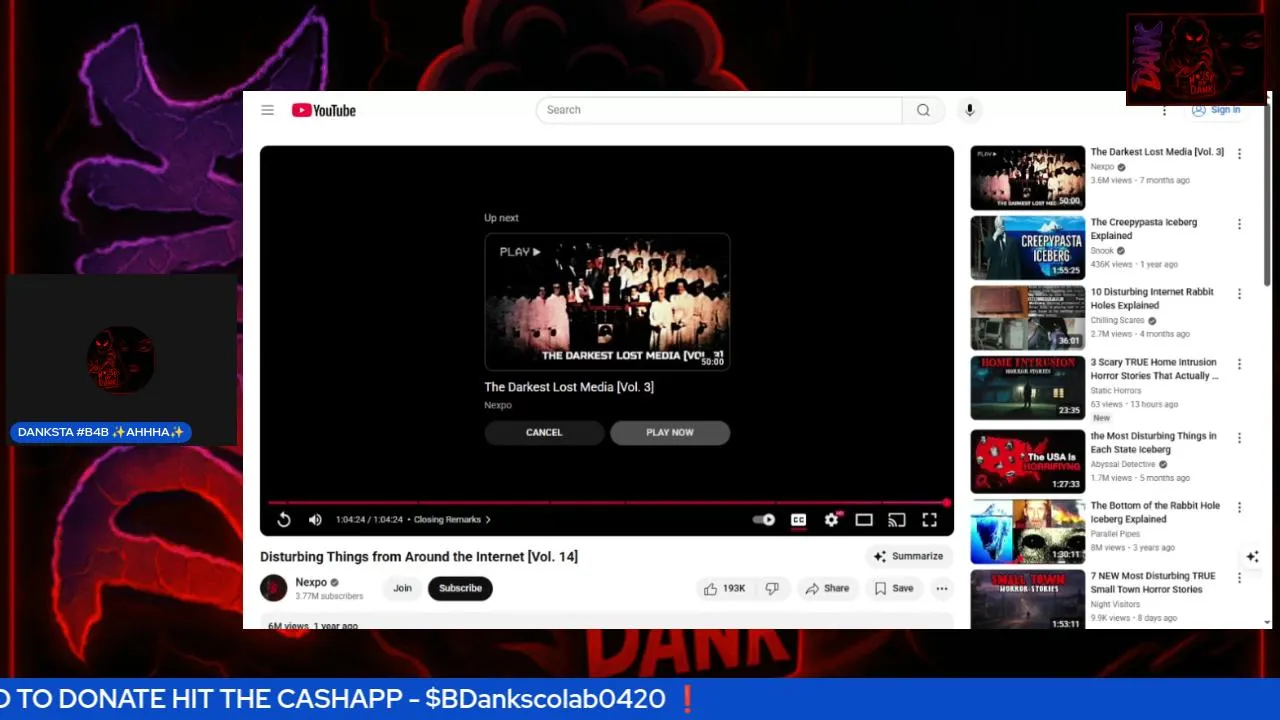This screenshot has height=720, width=1280.
Task: Click Join channel membership button
Action: pos(402,588)
